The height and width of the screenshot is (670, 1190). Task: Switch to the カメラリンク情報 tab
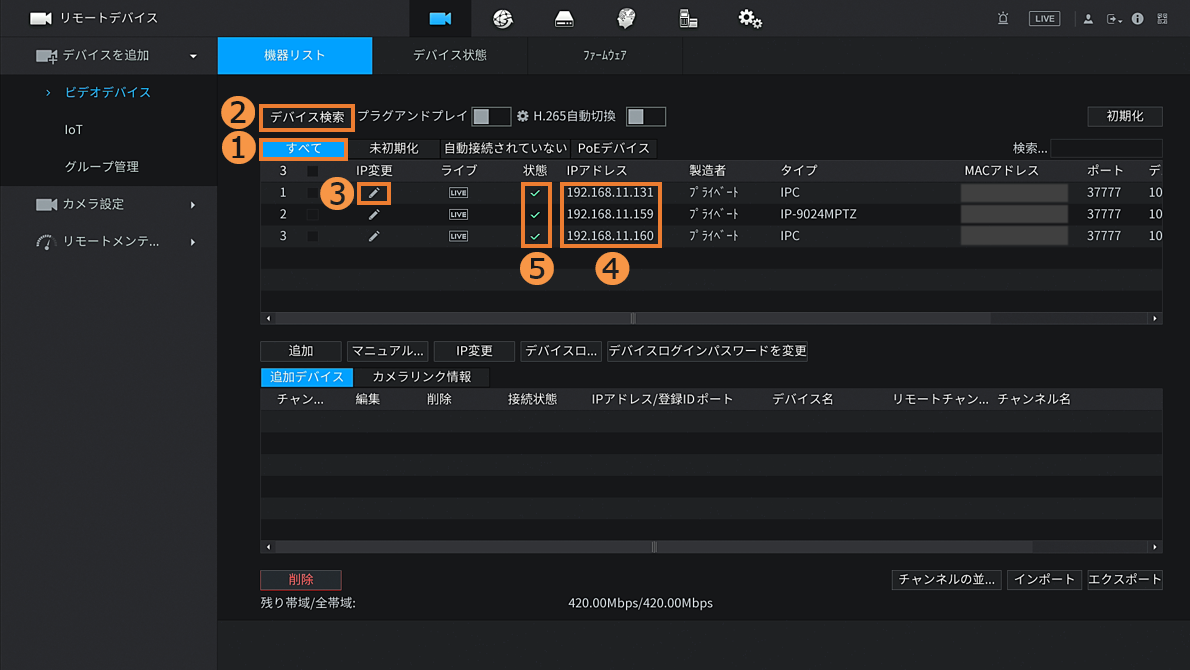pyautogui.click(x=421, y=377)
